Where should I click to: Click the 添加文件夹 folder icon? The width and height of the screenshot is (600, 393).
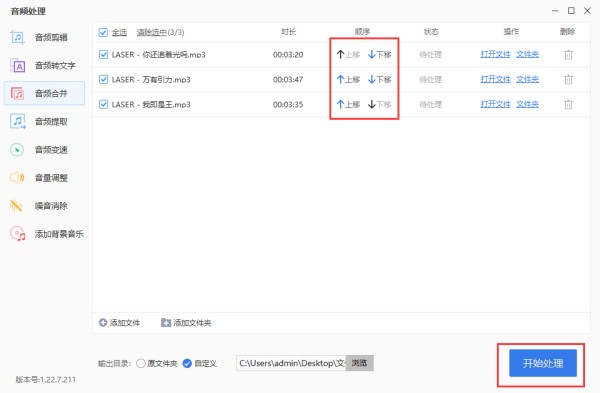point(166,323)
